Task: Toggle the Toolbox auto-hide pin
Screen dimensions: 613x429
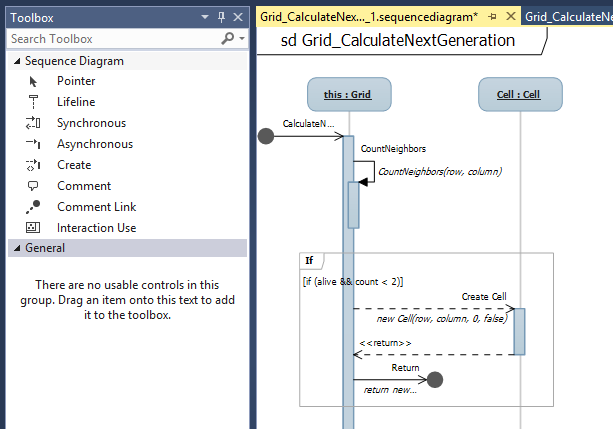Action: click(x=221, y=17)
